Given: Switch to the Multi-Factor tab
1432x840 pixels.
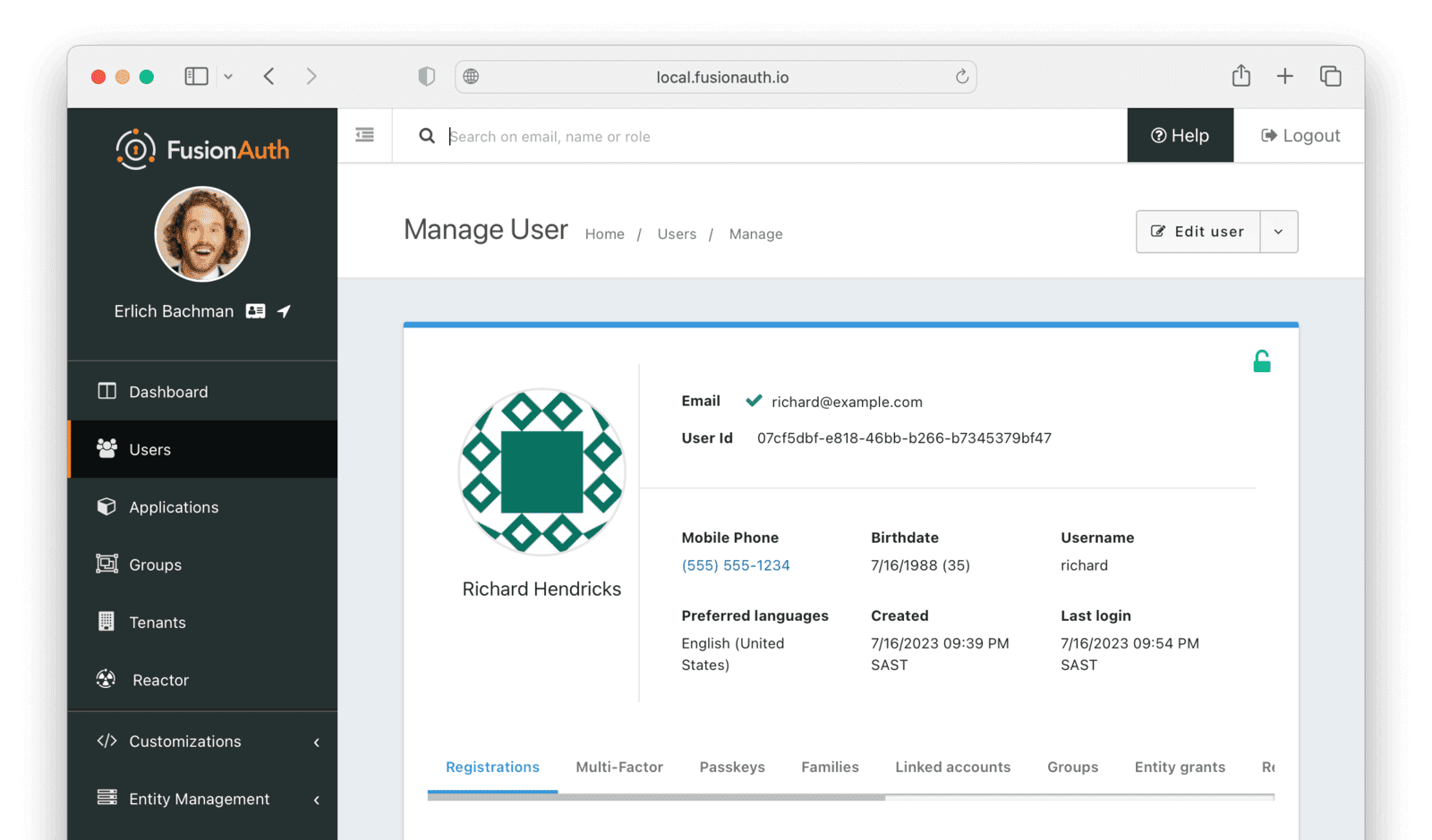Looking at the screenshot, I should pyautogui.click(x=619, y=767).
